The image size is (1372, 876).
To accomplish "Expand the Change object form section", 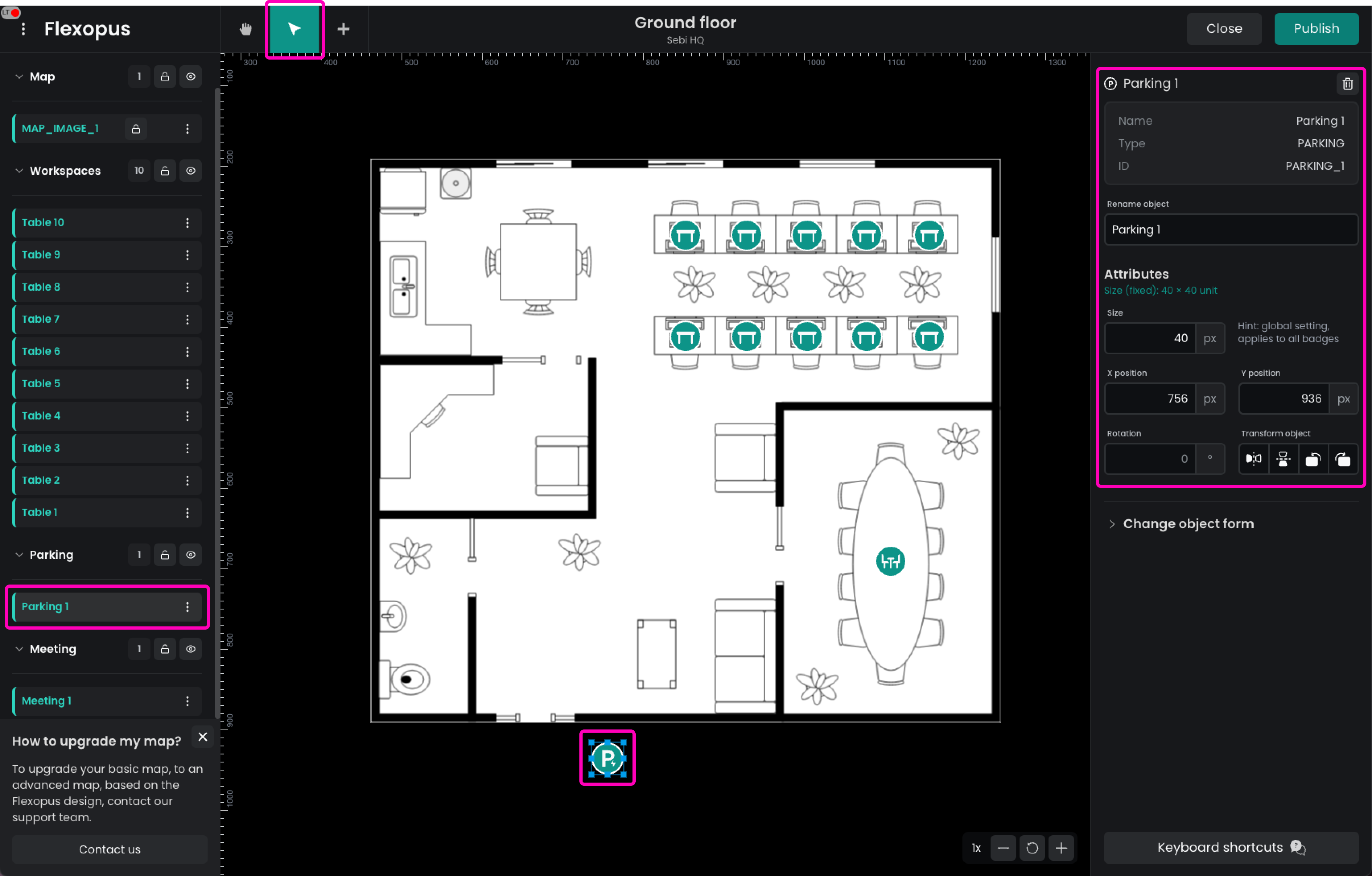I will tap(1188, 524).
